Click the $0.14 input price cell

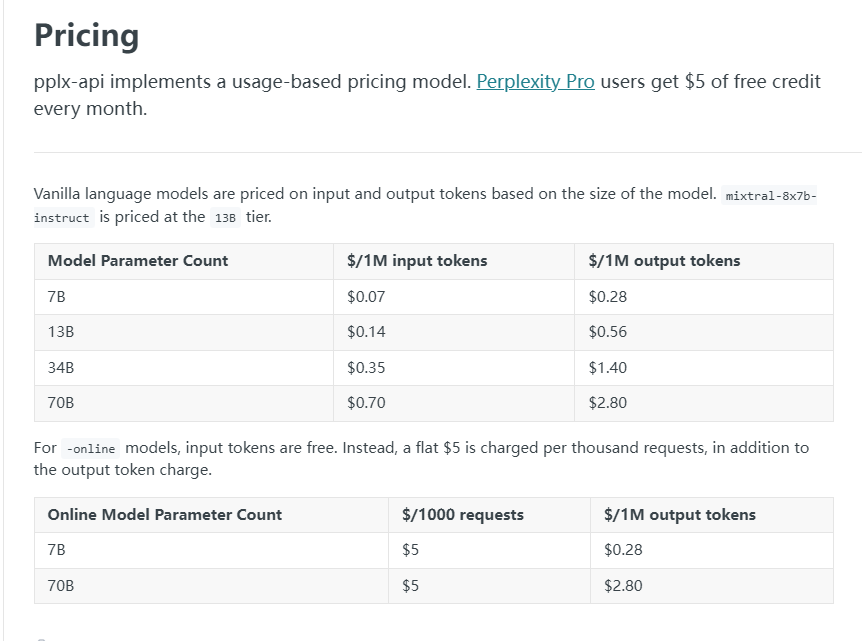pos(366,332)
